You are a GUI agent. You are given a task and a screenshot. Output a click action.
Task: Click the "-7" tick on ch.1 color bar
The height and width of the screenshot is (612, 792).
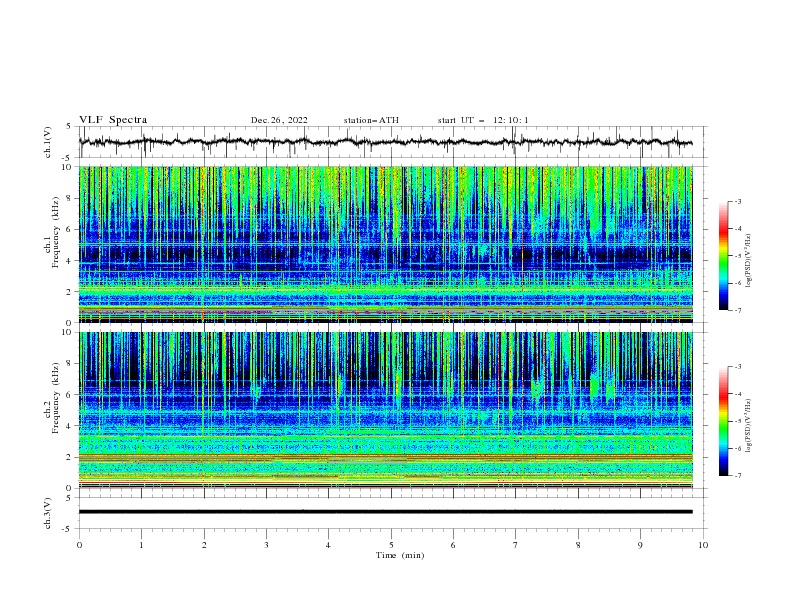click(738, 310)
